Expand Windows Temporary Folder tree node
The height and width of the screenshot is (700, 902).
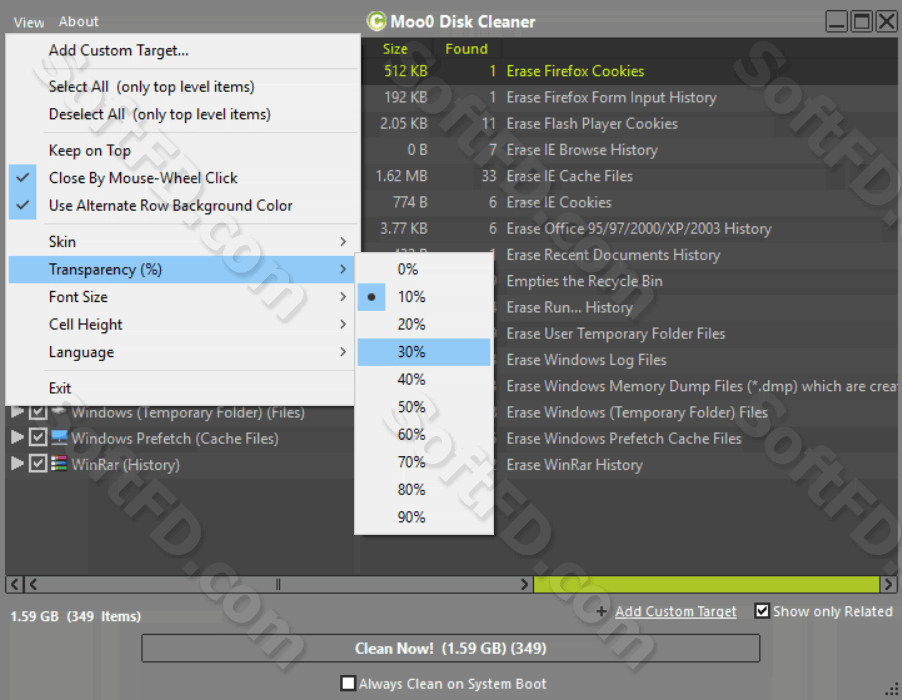[17, 411]
